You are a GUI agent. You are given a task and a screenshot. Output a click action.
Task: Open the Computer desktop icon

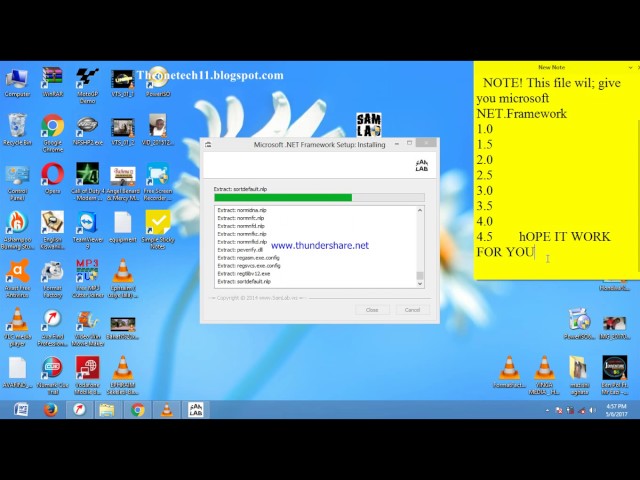(x=17, y=83)
